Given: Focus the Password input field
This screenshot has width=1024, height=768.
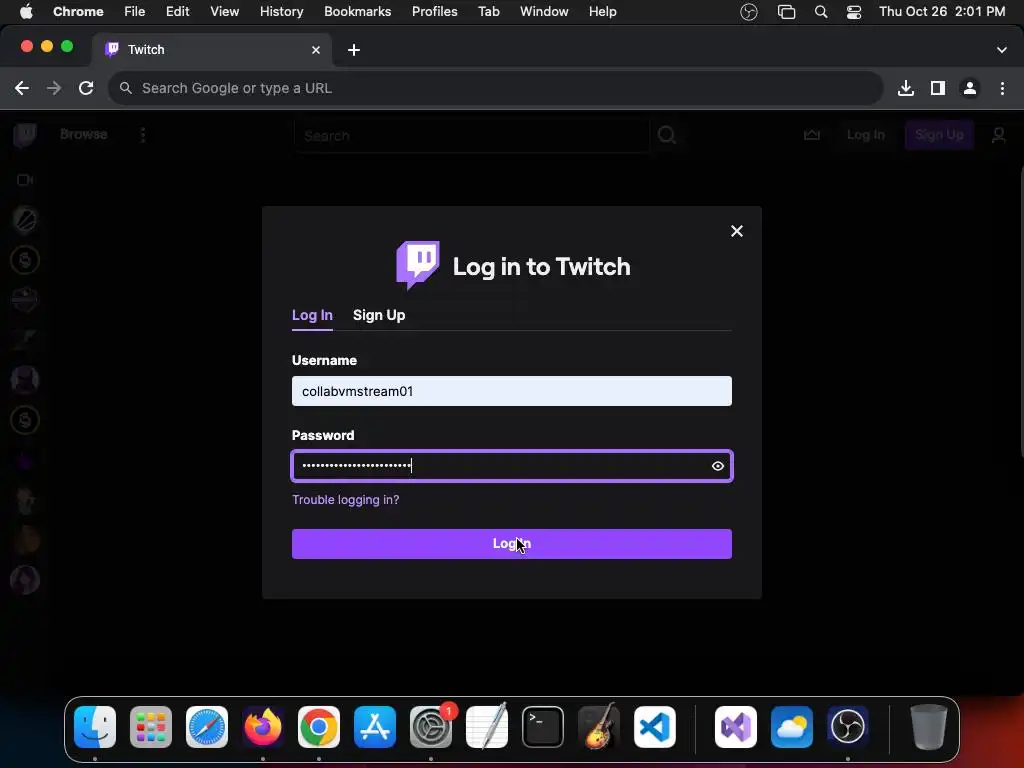Looking at the screenshot, I should pyautogui.click(x=511, y=466).
